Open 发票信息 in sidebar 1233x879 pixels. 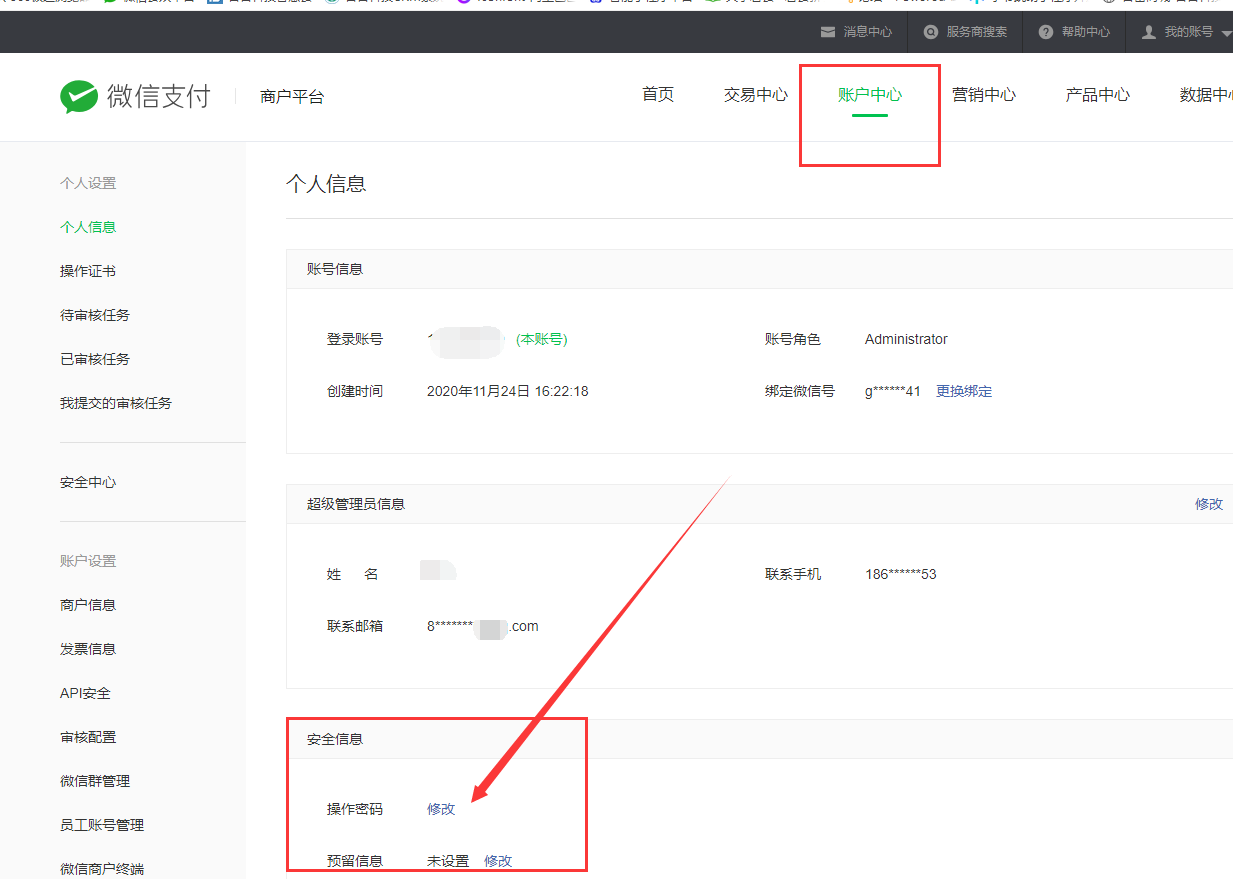pos(88,649)
